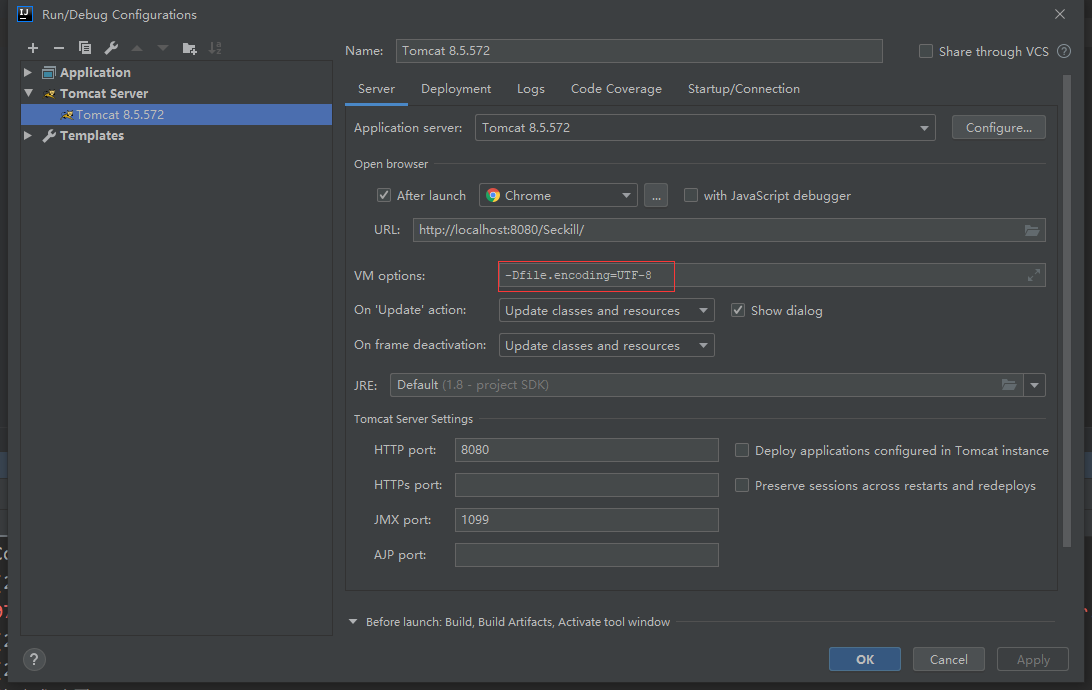Open the Startup/Connection tab
This screenshot has width=1092, height=690.
[x=744, y=89]
